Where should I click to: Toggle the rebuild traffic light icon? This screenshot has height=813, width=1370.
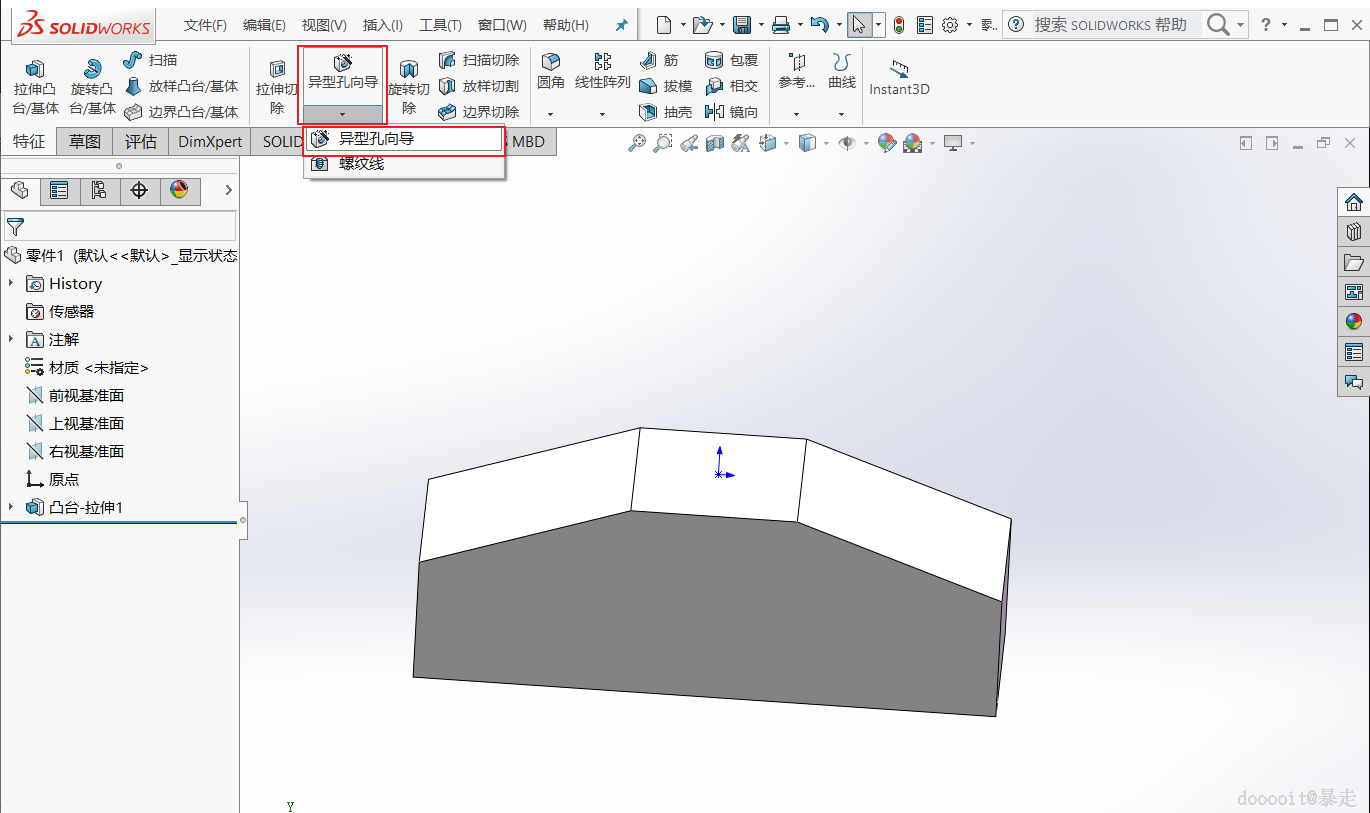click(x=898, y=25)
